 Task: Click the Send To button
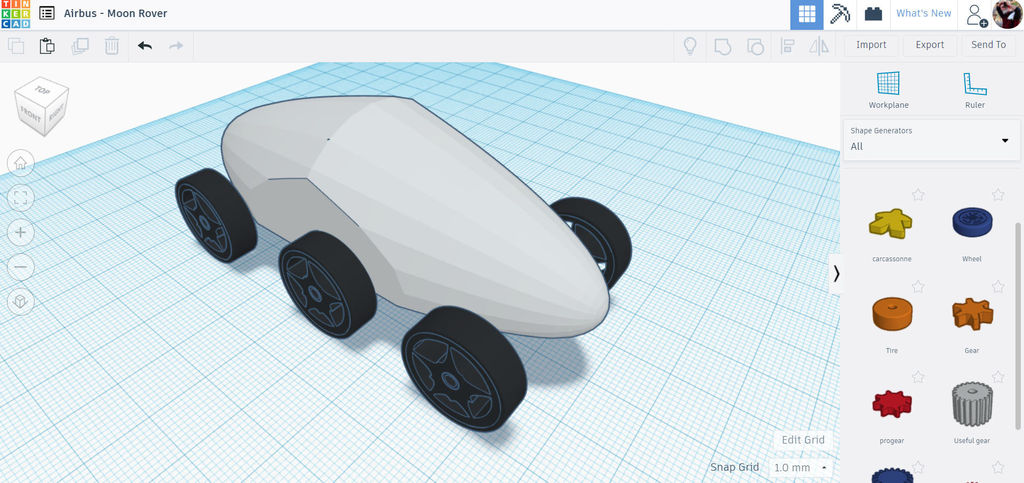[x=989, y=45]
